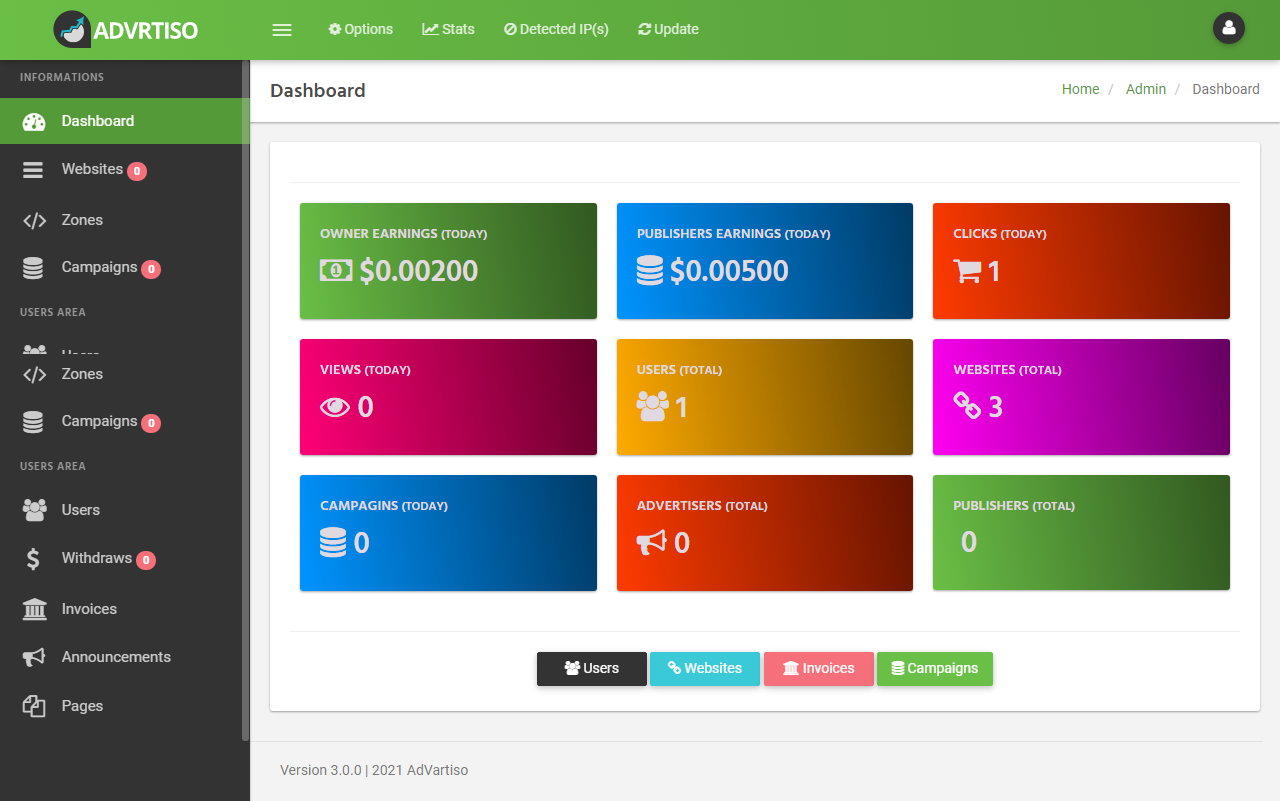Viewport: 1280px width, 801px height.
Task: Click the Detected IP(s) menu item
Action: click(556, 29)
